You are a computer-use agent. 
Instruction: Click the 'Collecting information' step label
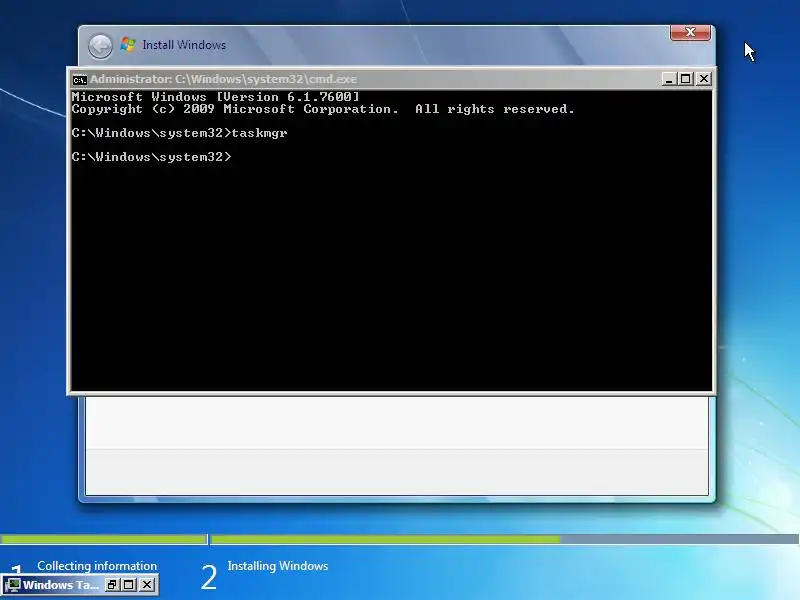[x=97, y=566]
